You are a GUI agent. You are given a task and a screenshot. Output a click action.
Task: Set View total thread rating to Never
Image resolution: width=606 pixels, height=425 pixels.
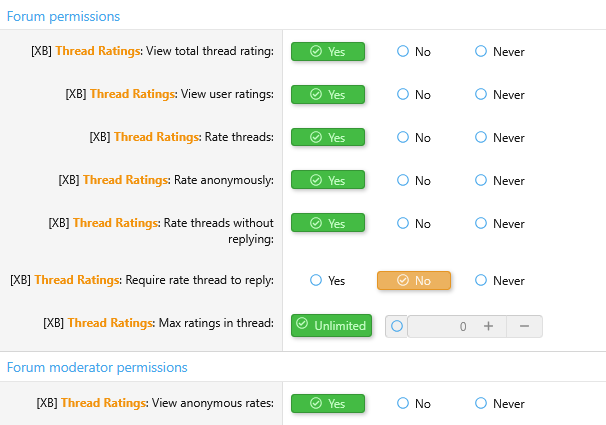tap(499, 51)
